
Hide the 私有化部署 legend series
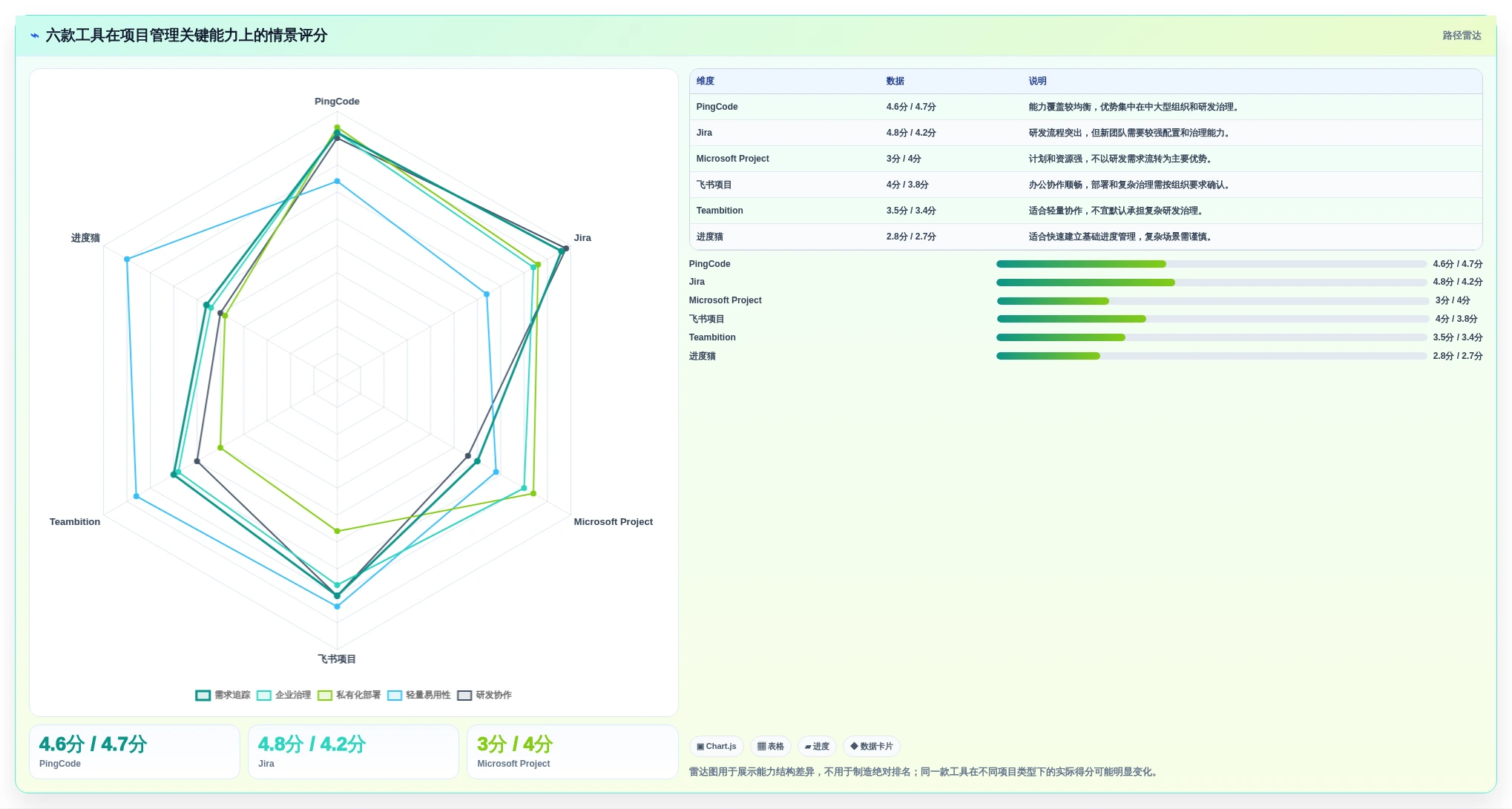(x=349, y=695)
